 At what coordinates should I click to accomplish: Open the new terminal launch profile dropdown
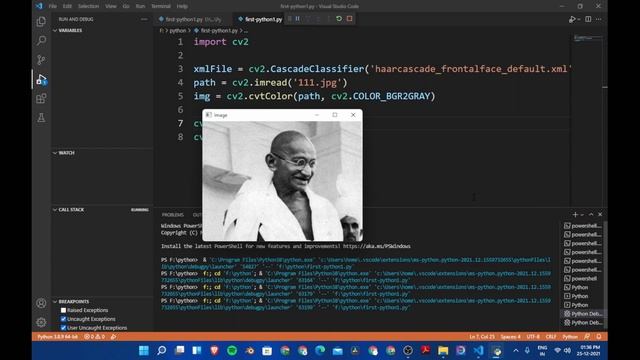click(x=582, y=215)
